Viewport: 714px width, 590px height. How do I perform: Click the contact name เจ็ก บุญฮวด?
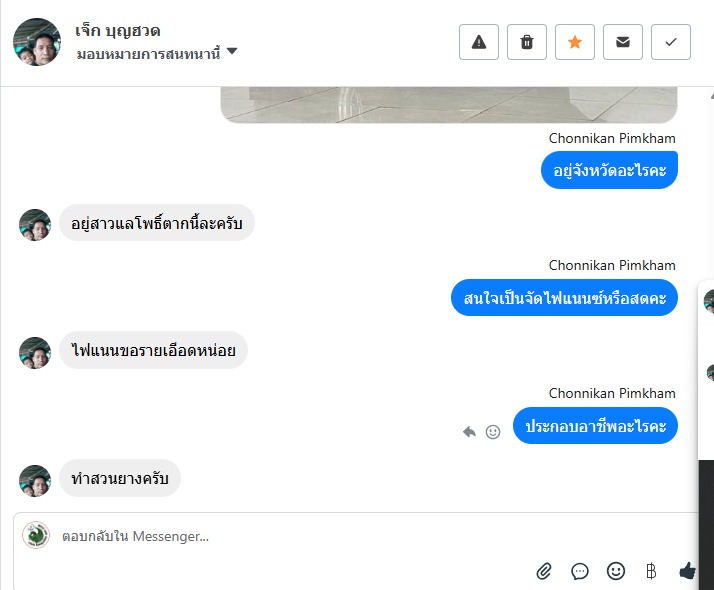click(x=118, y=30)
